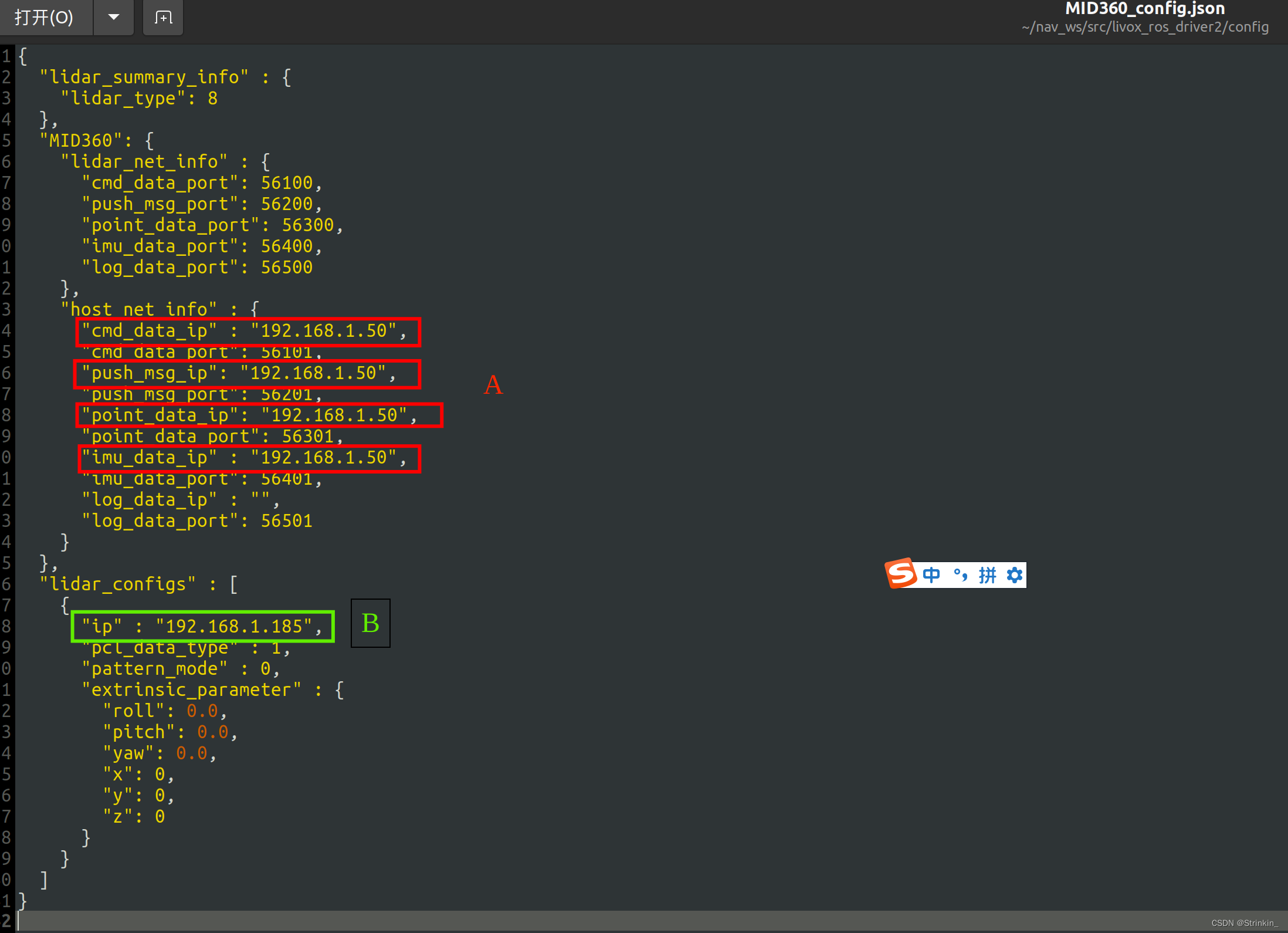Click the lidar ip 192.168.1.185 value

233,627
